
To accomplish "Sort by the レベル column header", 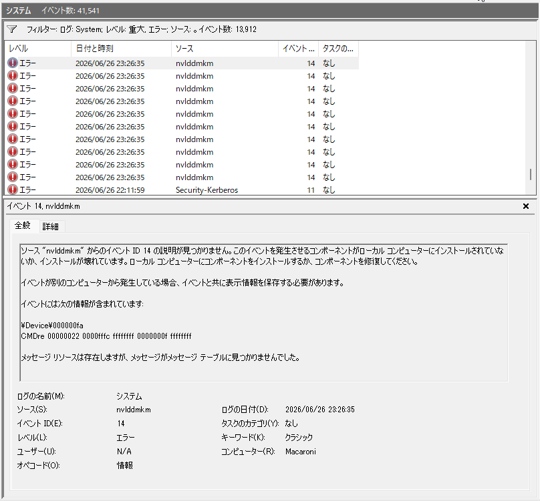I will coord(38,49).
